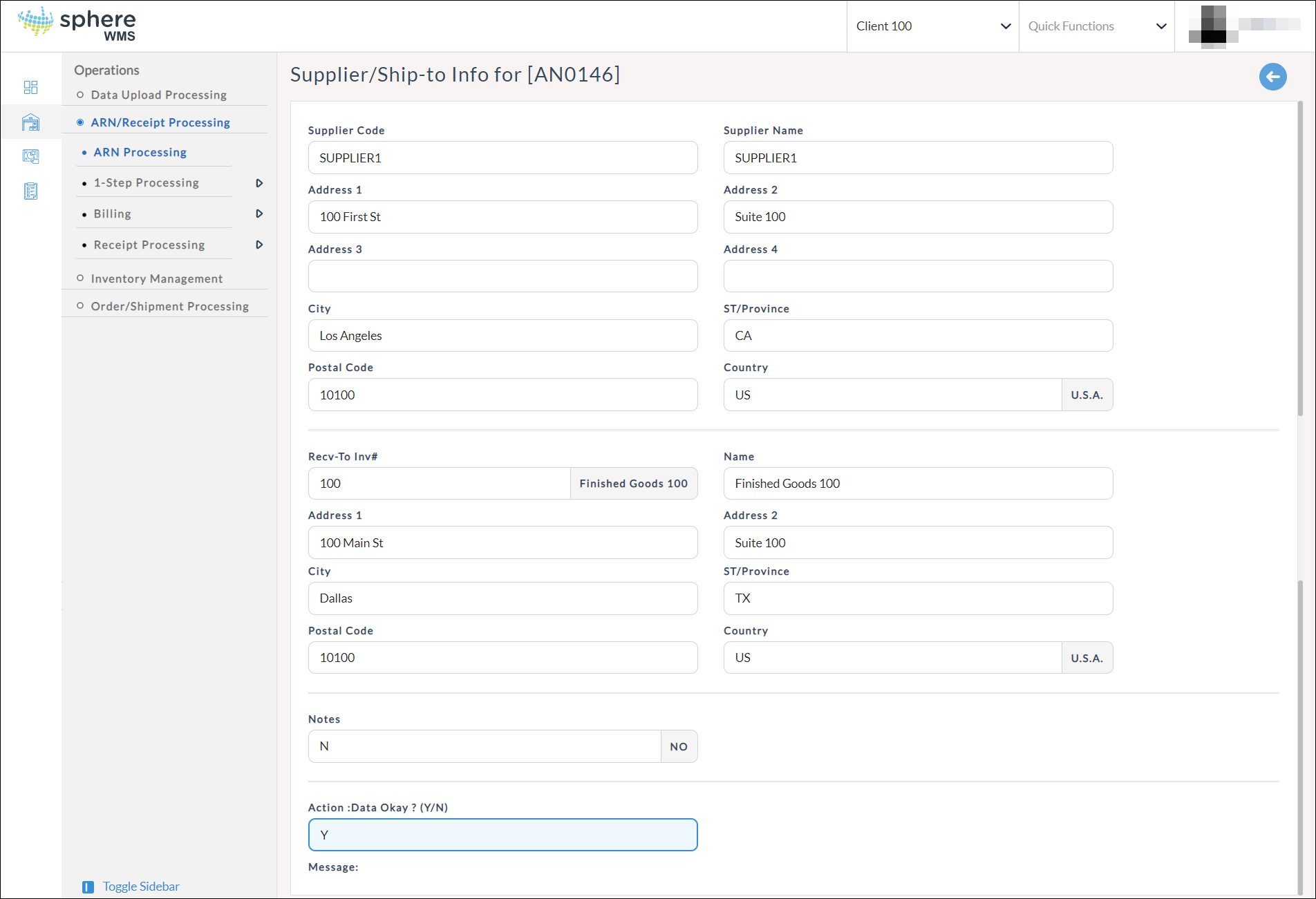1316x899 pixels.
Task: Click the Sphere WMS logo
Action: click(x=77, y=25)
